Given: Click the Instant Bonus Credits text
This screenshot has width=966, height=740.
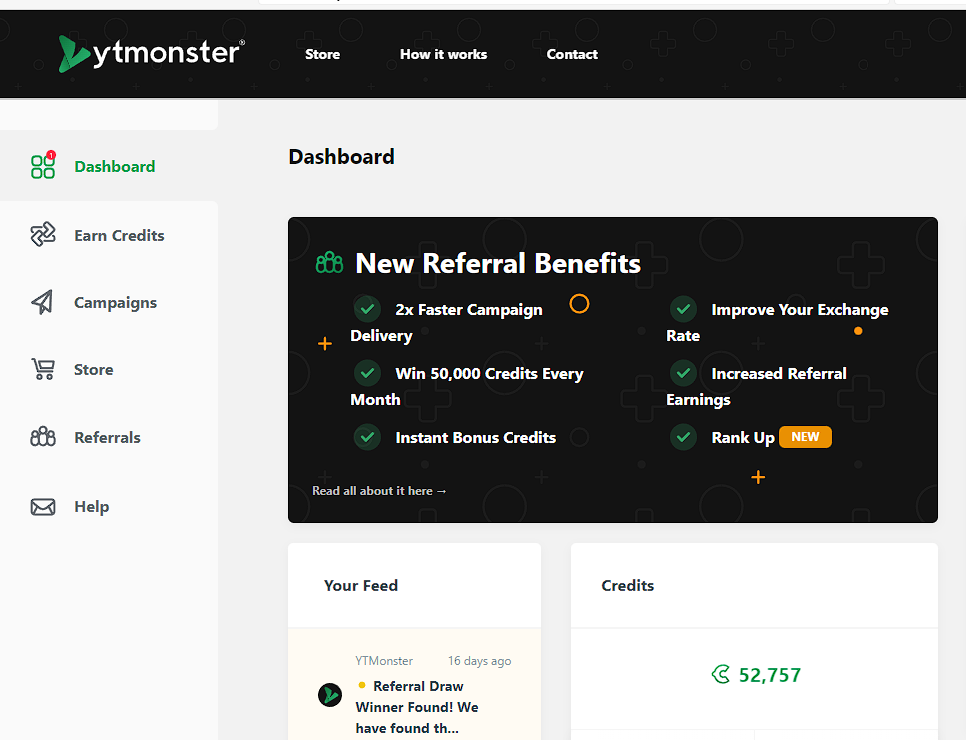Looking at the screenshot, I should click(476, 437).
